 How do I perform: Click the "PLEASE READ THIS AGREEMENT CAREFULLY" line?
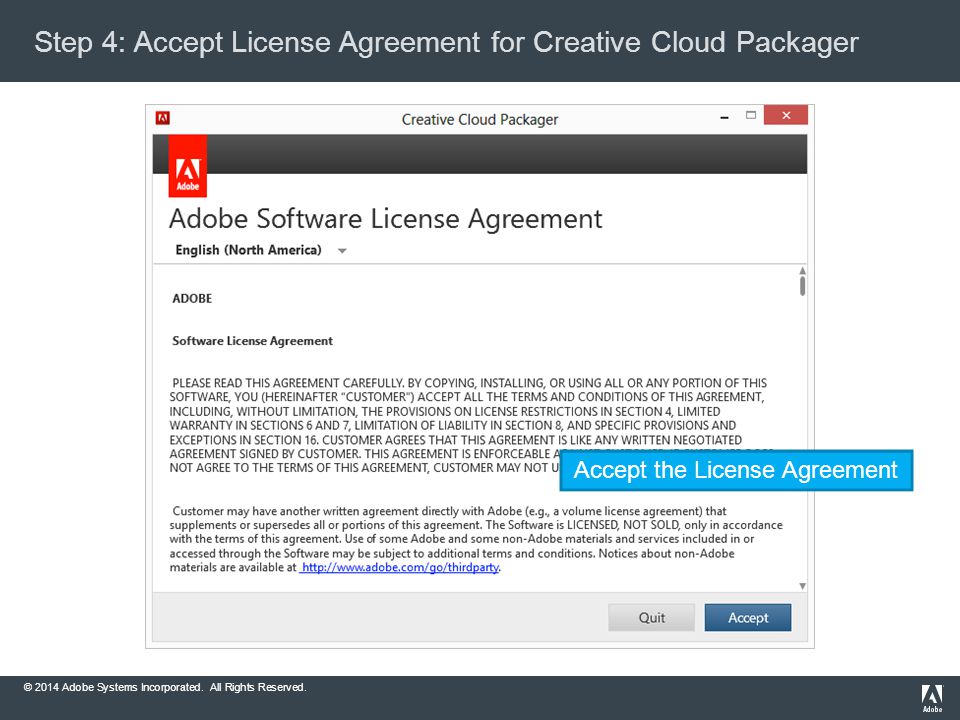point(469,383)
